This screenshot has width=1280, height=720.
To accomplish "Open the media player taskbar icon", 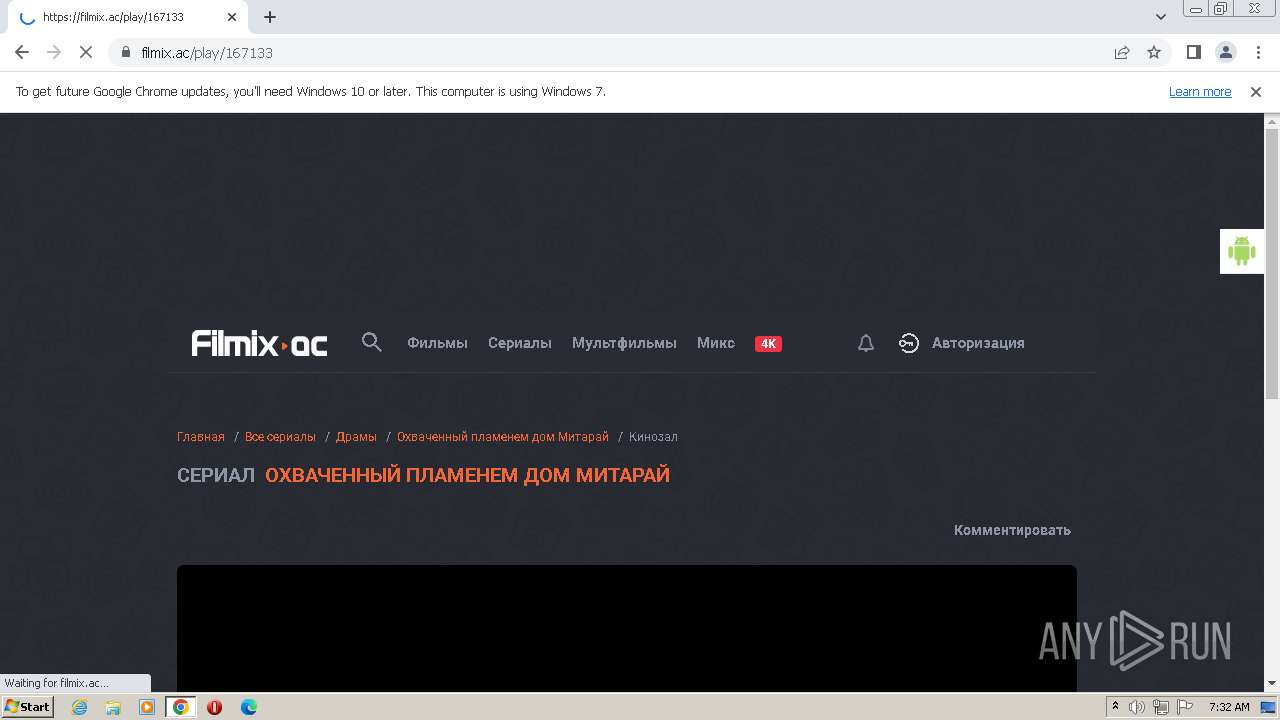I will [x=147, y=707].
